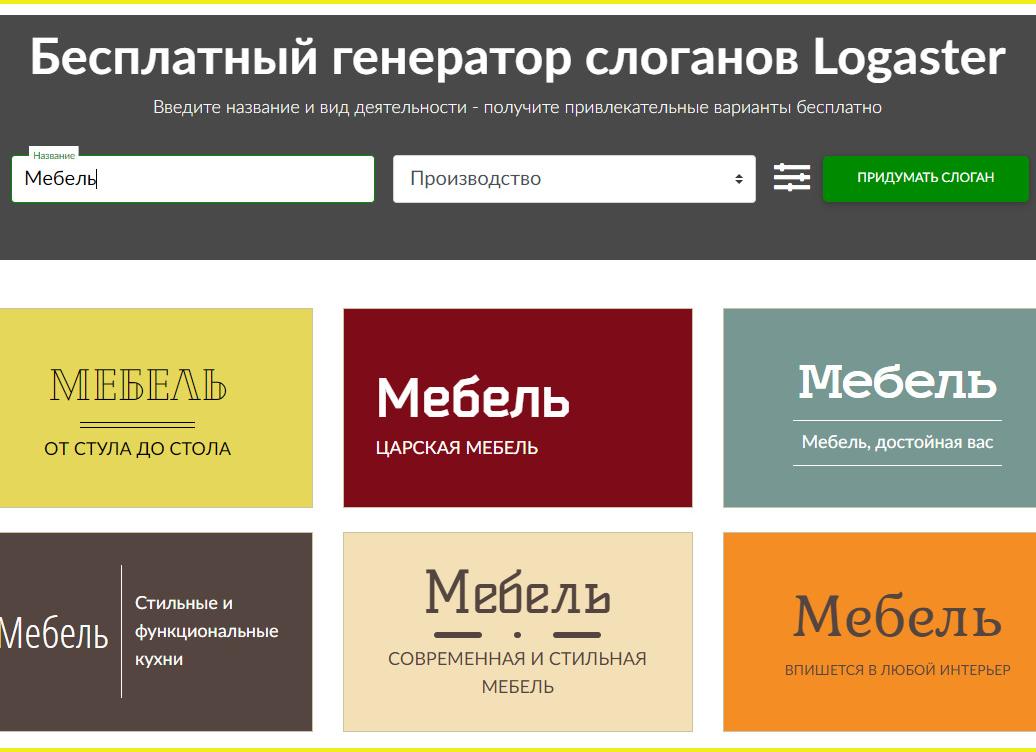Viewport: 1036px width, 752px height.
Task: Focus the 'Название' input containing Мебель
Action: pyautogui.click(x=193, y=178)
